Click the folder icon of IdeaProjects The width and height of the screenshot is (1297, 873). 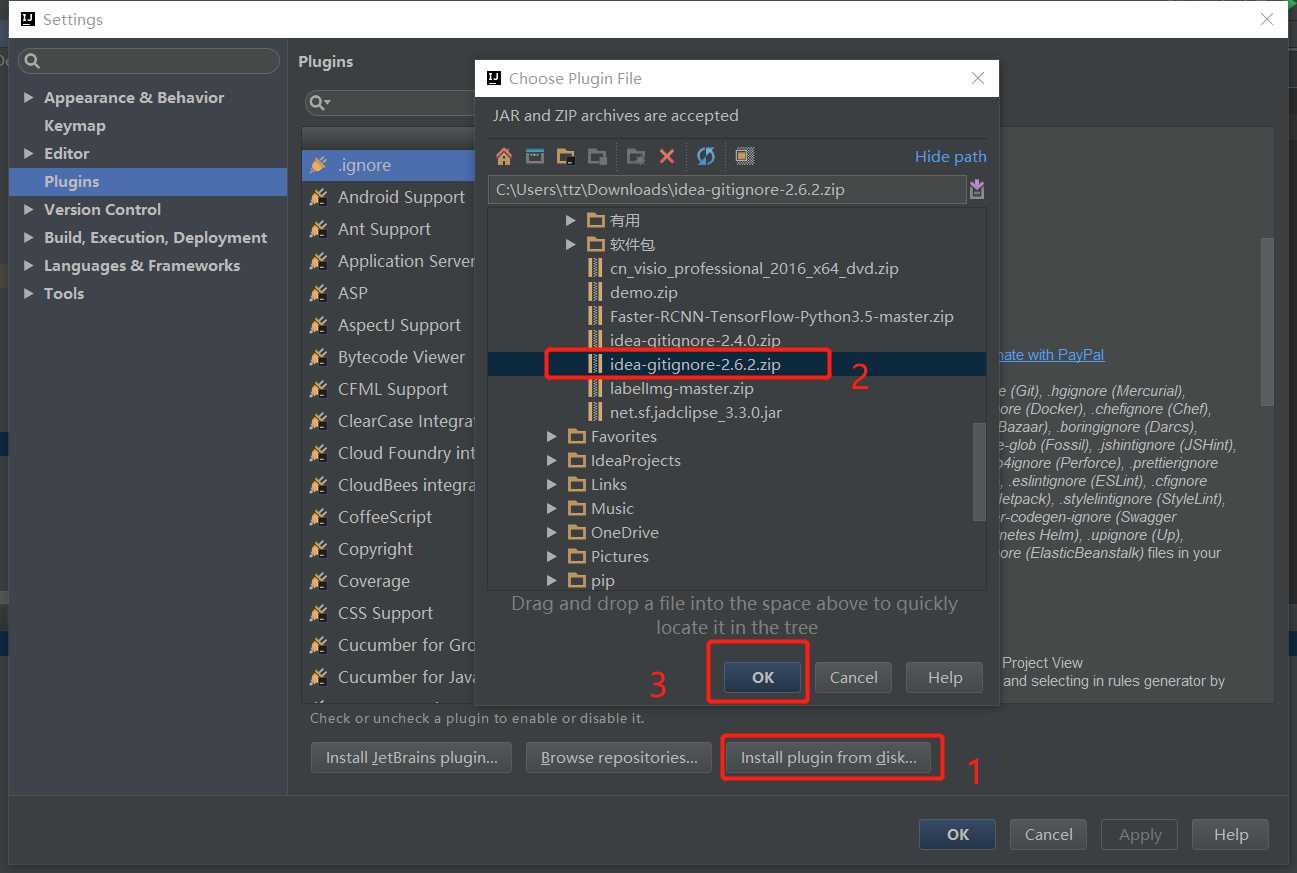pyautogui.click(x=576, y=460)
